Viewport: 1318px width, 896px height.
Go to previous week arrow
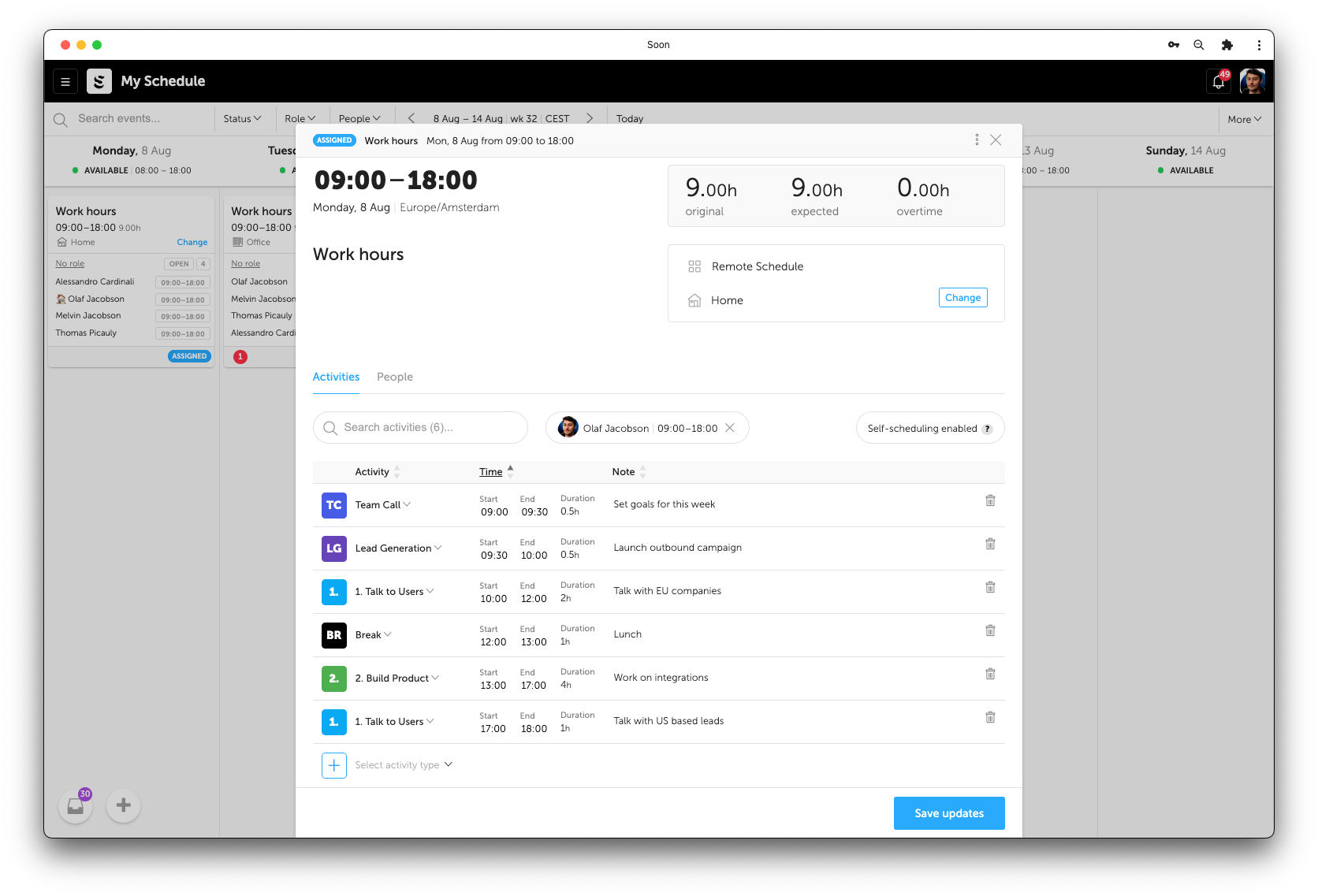click(x=411, y=118)
